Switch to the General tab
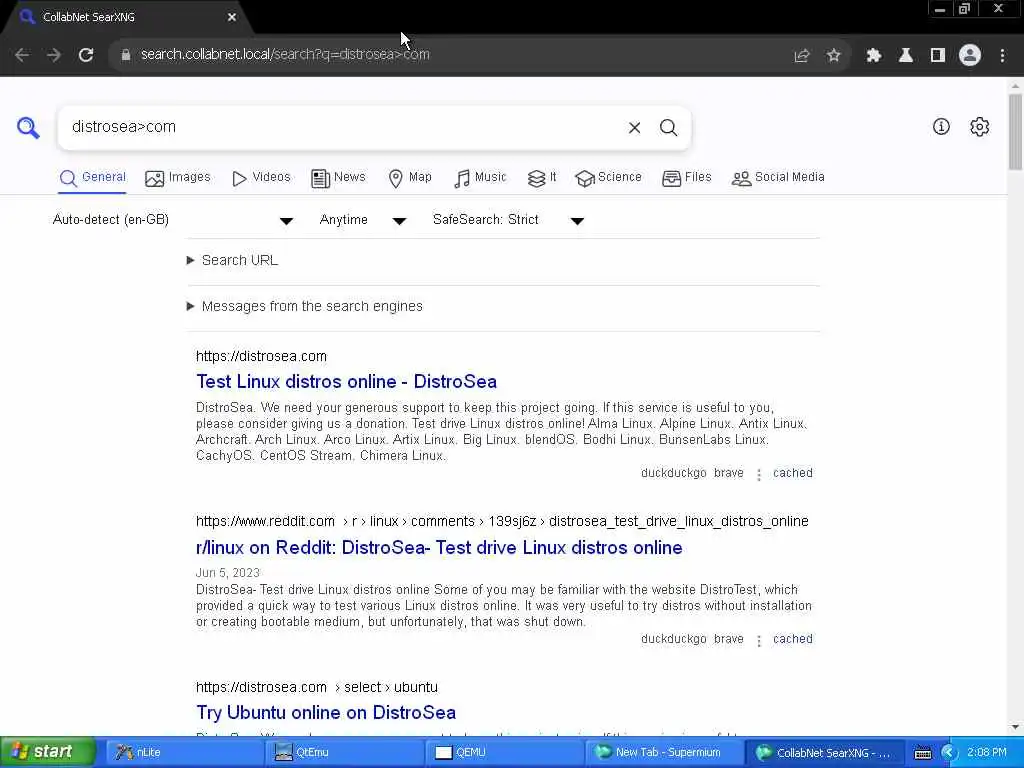Viewport: 1024px width, 768px height. (92, 178)
